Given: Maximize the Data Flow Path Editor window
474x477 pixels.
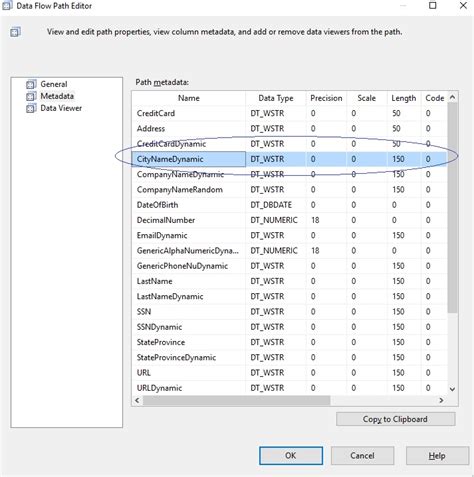Looking at the screenshot, I should click(x=433, y=6).
